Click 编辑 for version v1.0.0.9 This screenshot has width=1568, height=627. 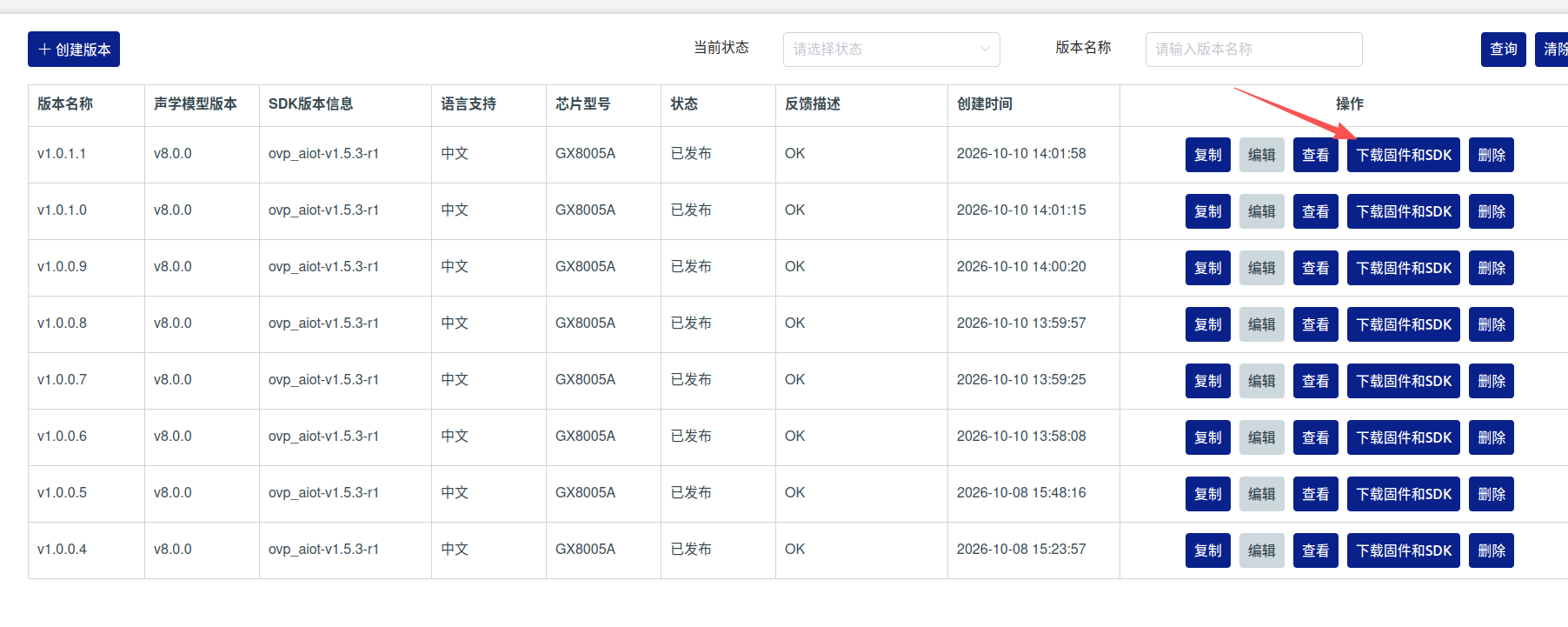coord(1261,268)
